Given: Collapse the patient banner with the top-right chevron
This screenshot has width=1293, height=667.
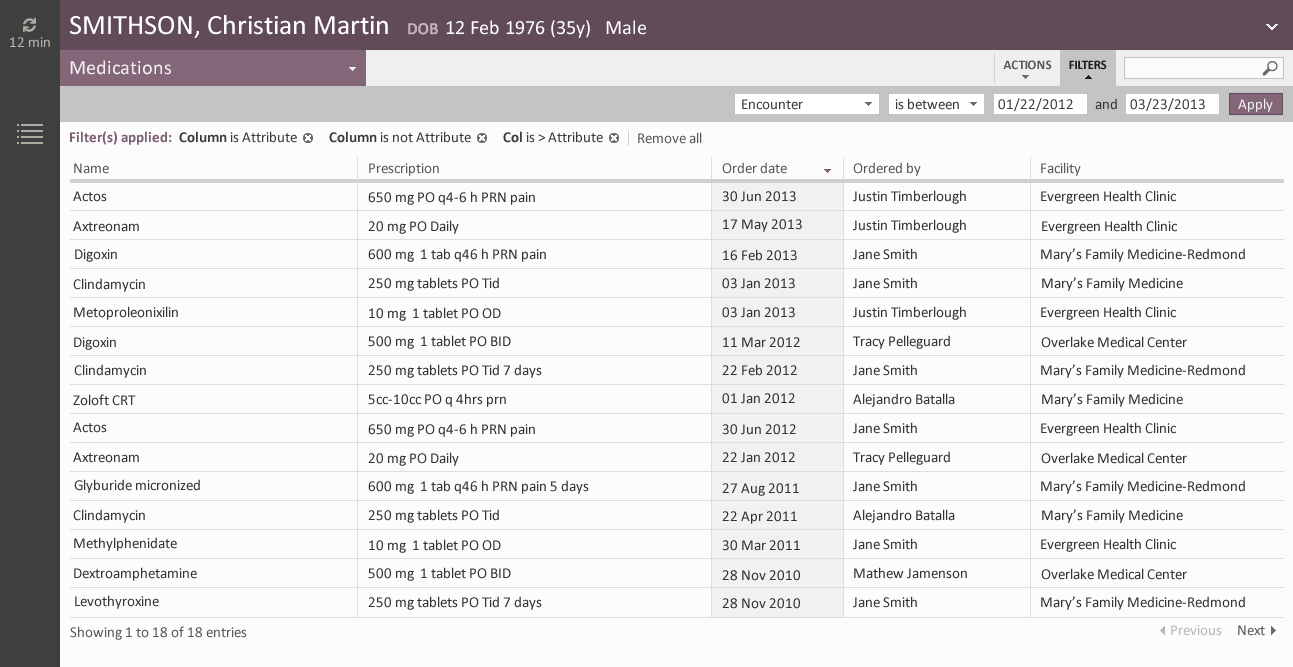Looking at the screenshot, I should click(x=1272, y=27).
